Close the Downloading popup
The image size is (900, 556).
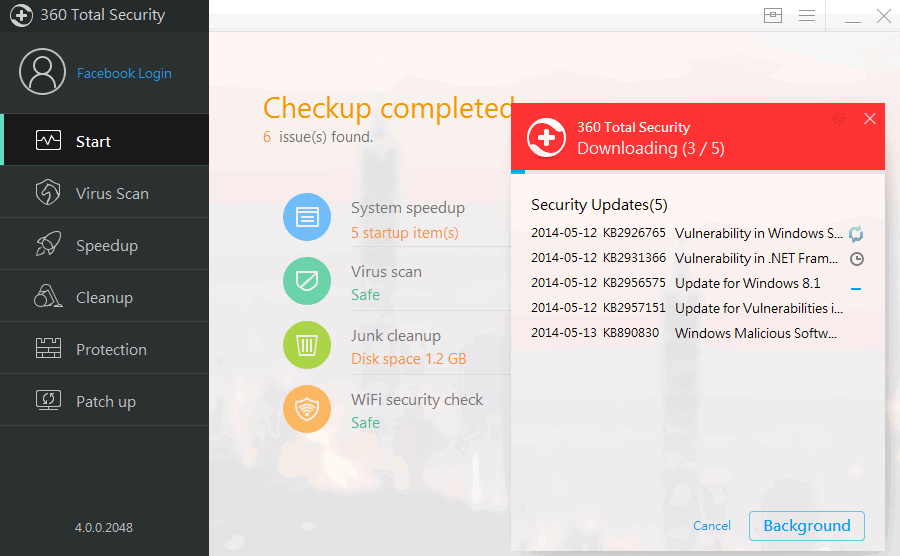click(870, 119)
